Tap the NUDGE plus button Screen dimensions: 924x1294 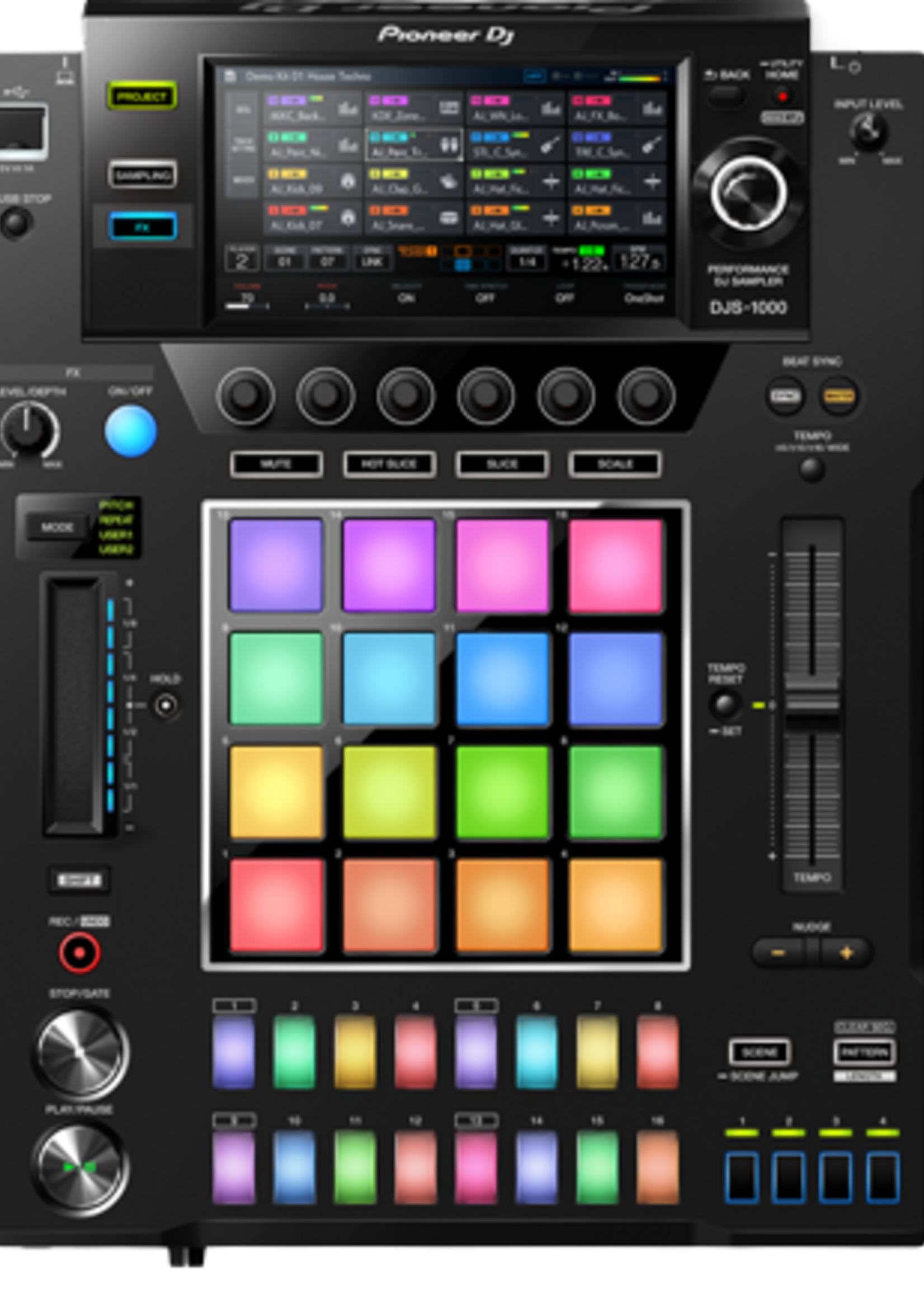click(x=846, y=953)
